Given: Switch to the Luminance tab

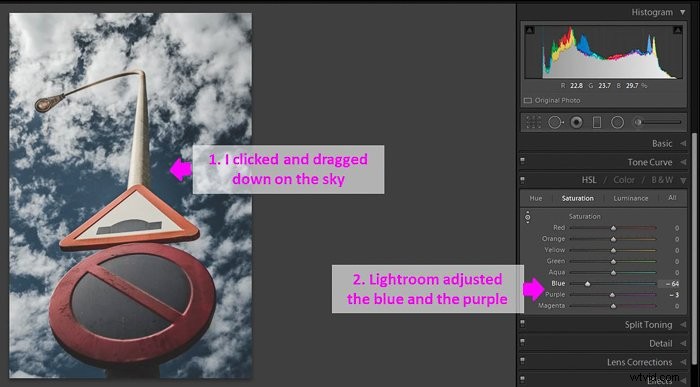Looking at the screenshot, I should click(631, 198).
